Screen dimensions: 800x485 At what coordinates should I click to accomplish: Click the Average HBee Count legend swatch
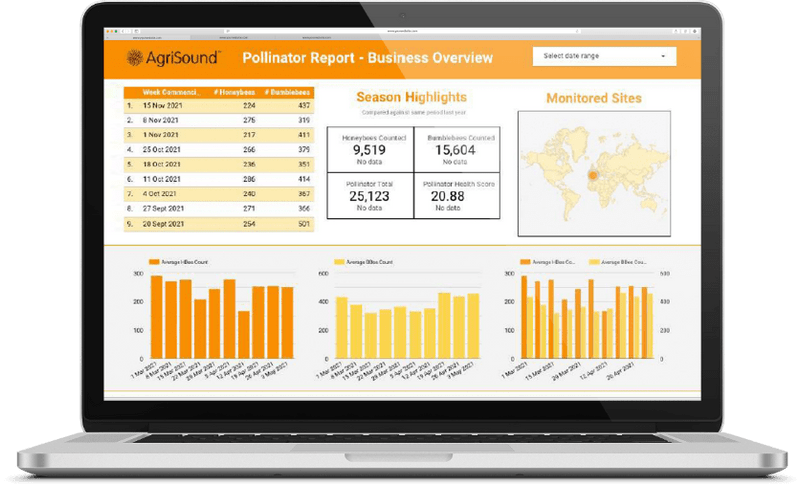coord(154,261)
